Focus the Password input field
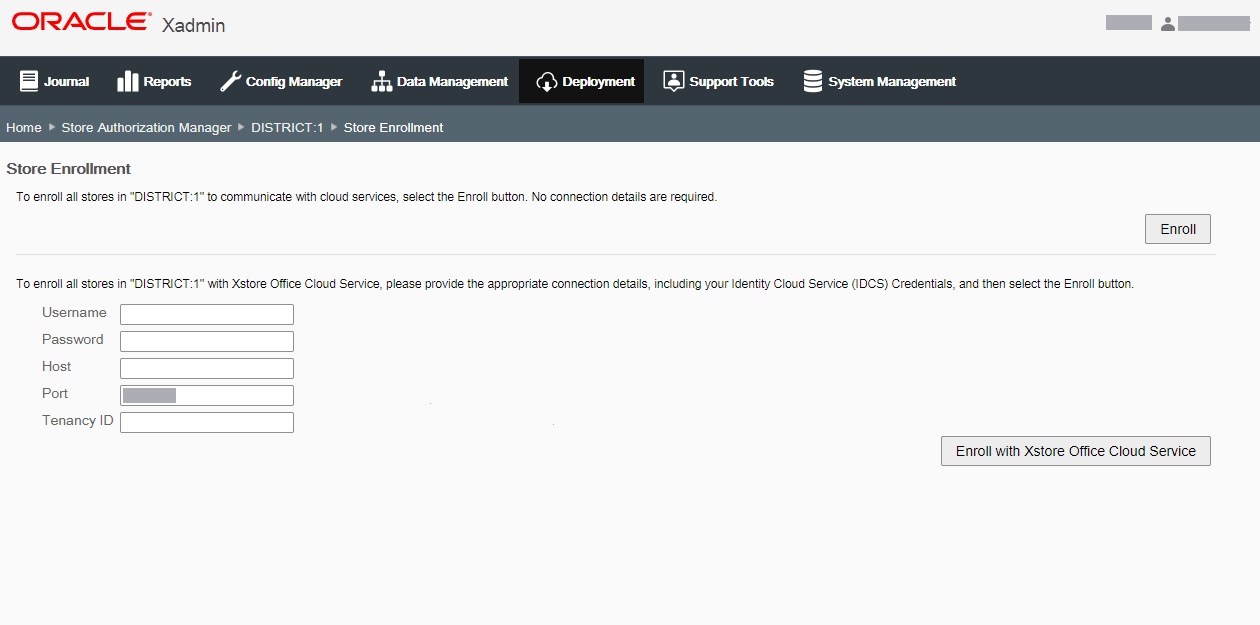1260x625 pixels. coord(207,341)
